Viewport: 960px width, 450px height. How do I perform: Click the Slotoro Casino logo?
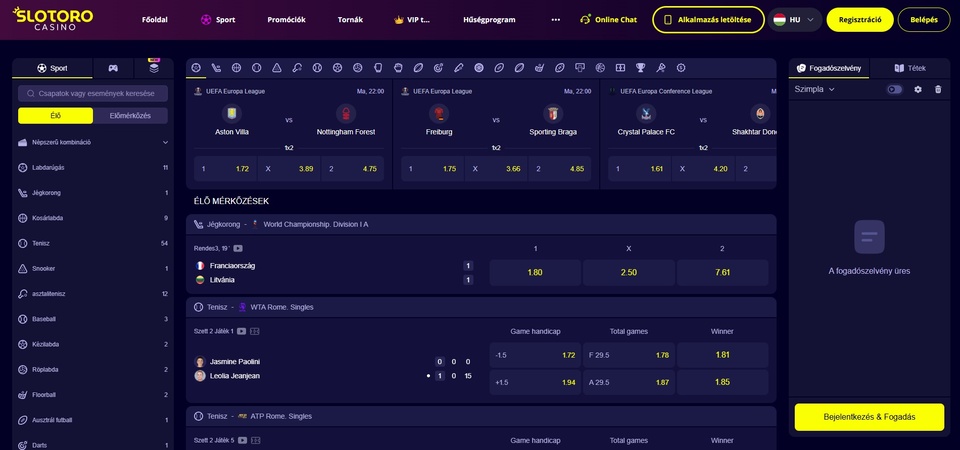[x=53, y=19]
